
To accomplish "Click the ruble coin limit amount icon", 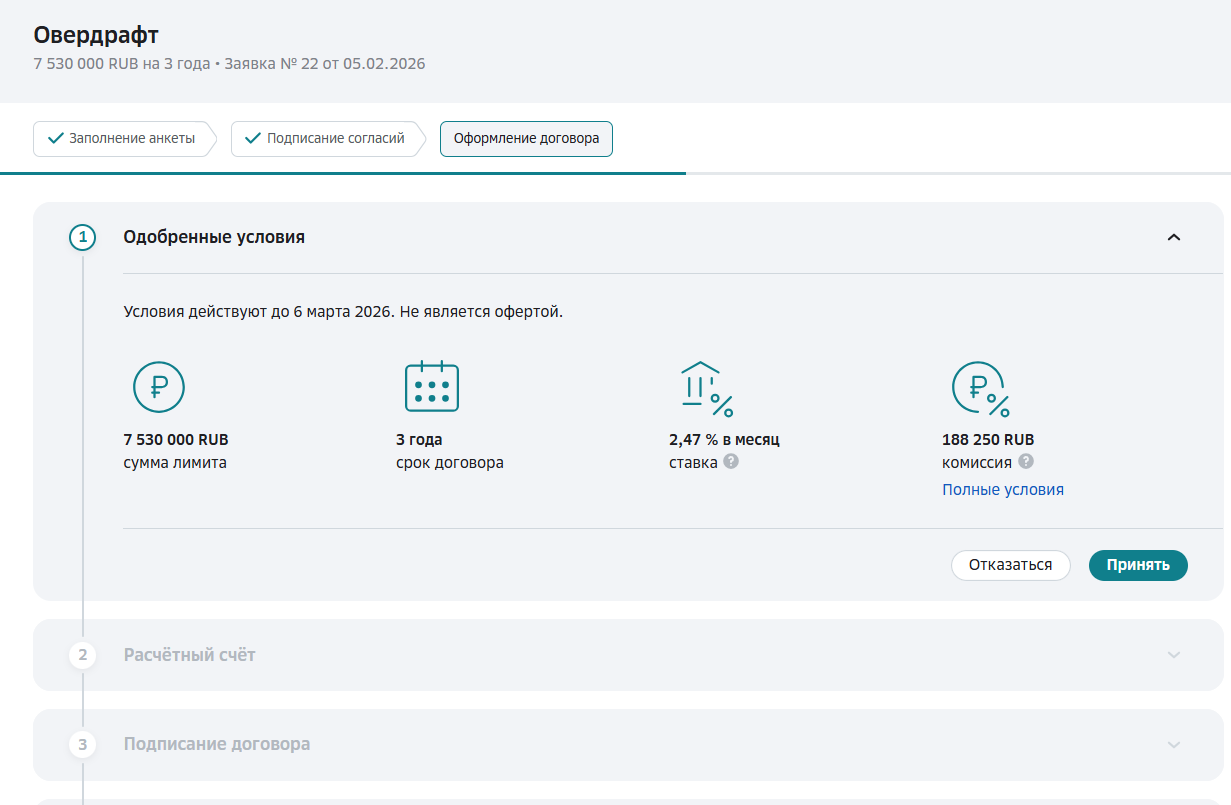I will click(x=159, y=387).
